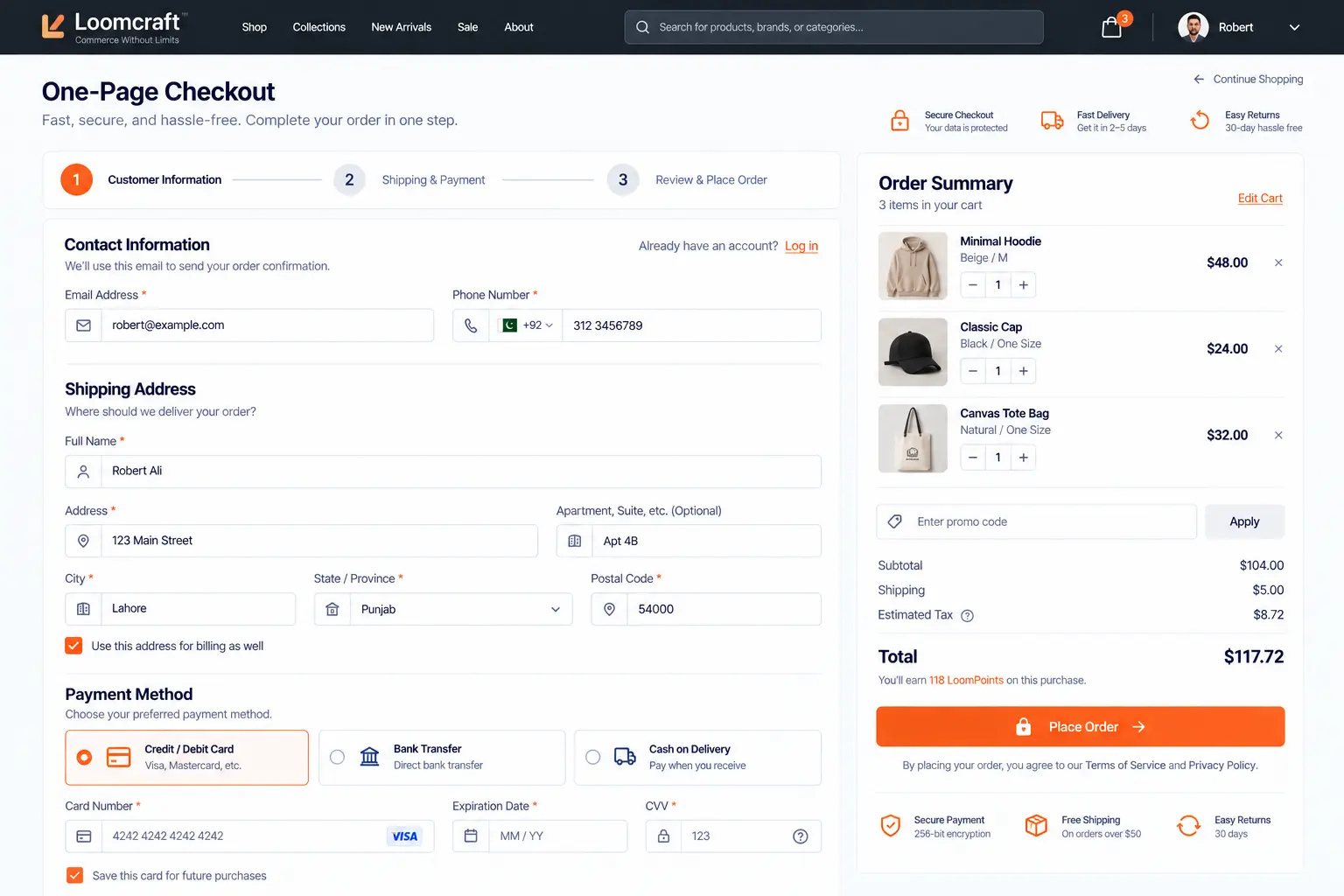Screen dimensions: 1344x896
Task: Click the Minimal Hoodie product thumbnail
Action: pos(913,266)
